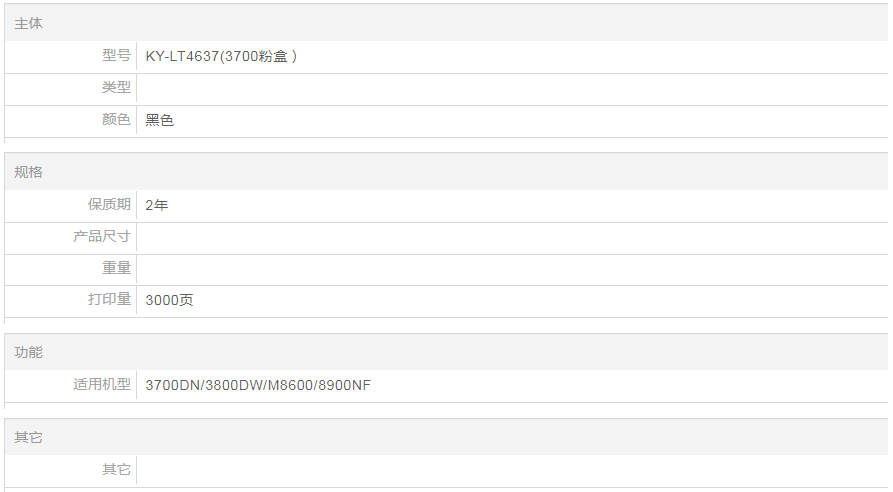This screenshot has height=492, width=893.
Task: Select the 型号 row label
Action: pyautogui.click(x=116, y=56)
